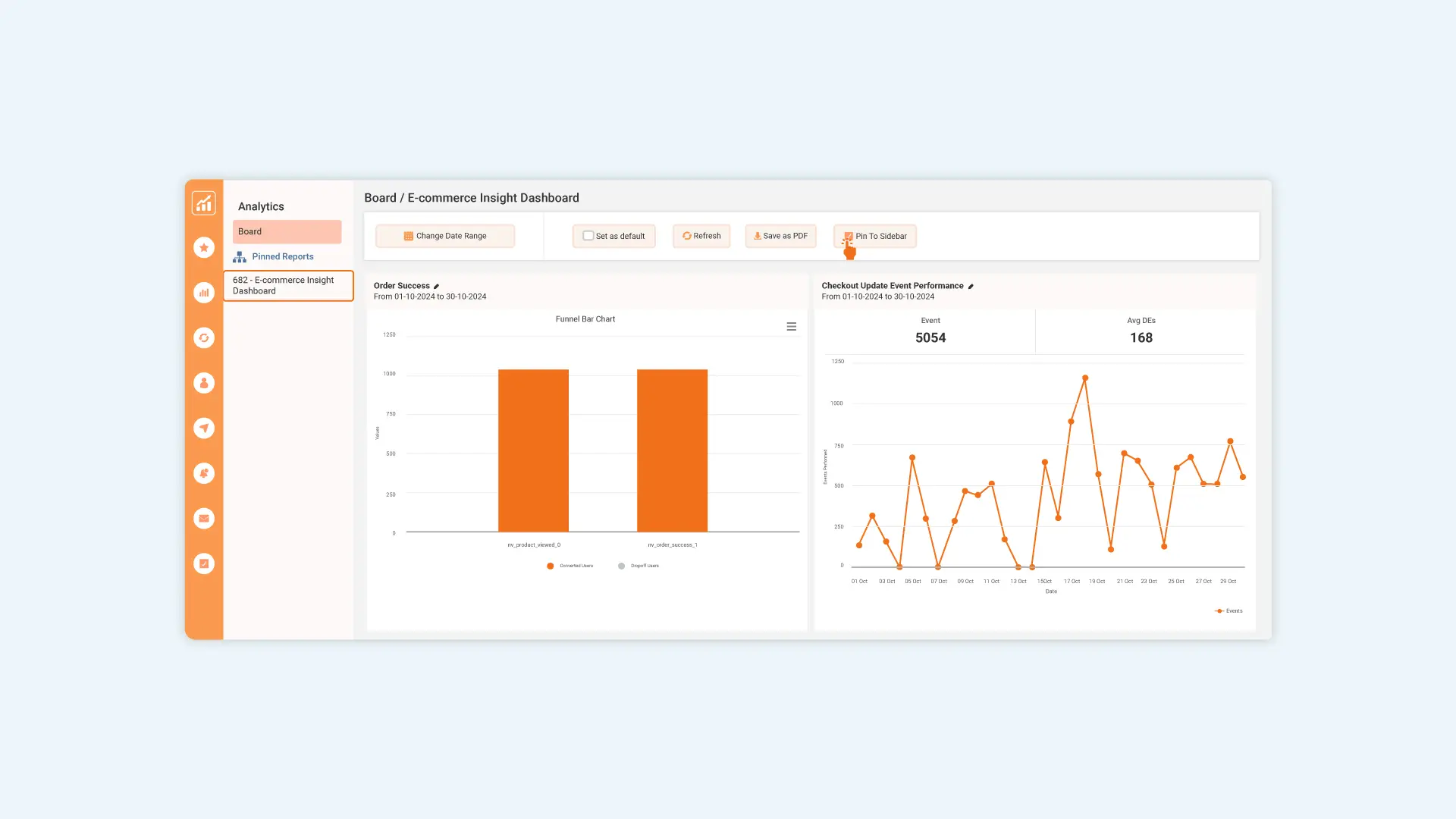Click the analytics logo at sidebar top
The height and width of the screenshot is (819, 1456).
pyautogui.click(x=203, y=203)
